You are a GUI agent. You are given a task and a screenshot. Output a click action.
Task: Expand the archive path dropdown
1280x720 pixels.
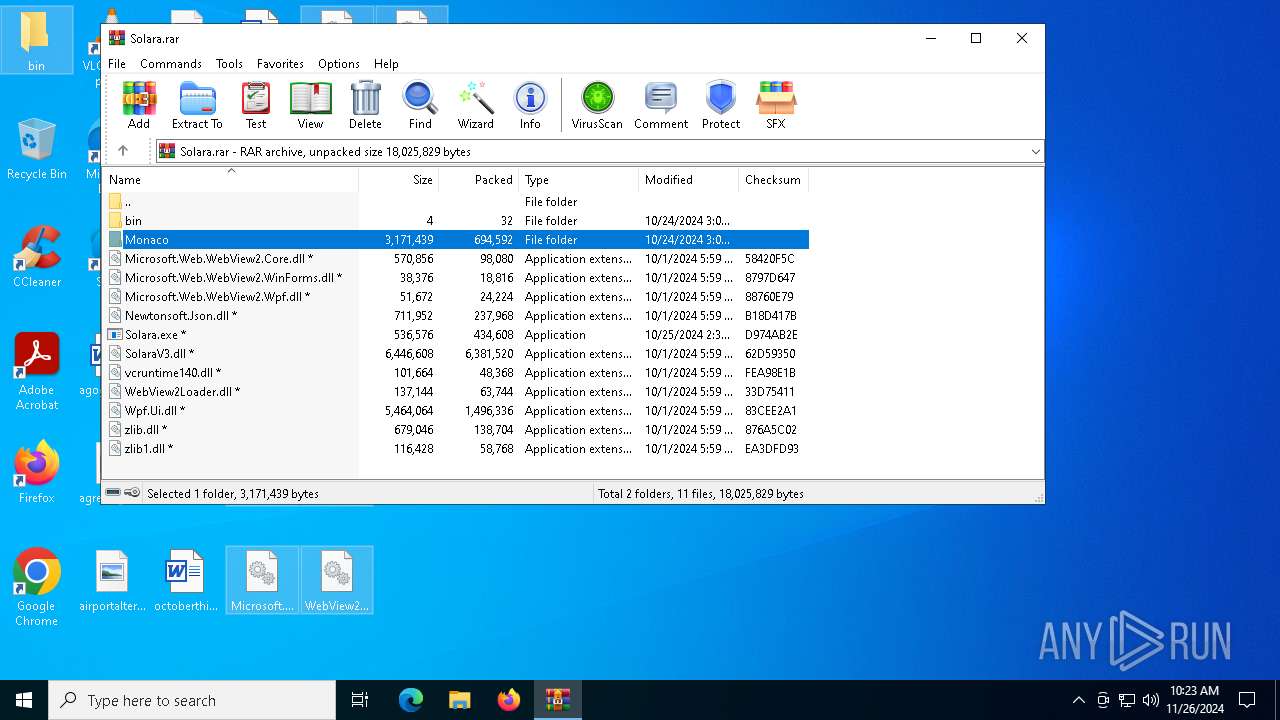1035,152
